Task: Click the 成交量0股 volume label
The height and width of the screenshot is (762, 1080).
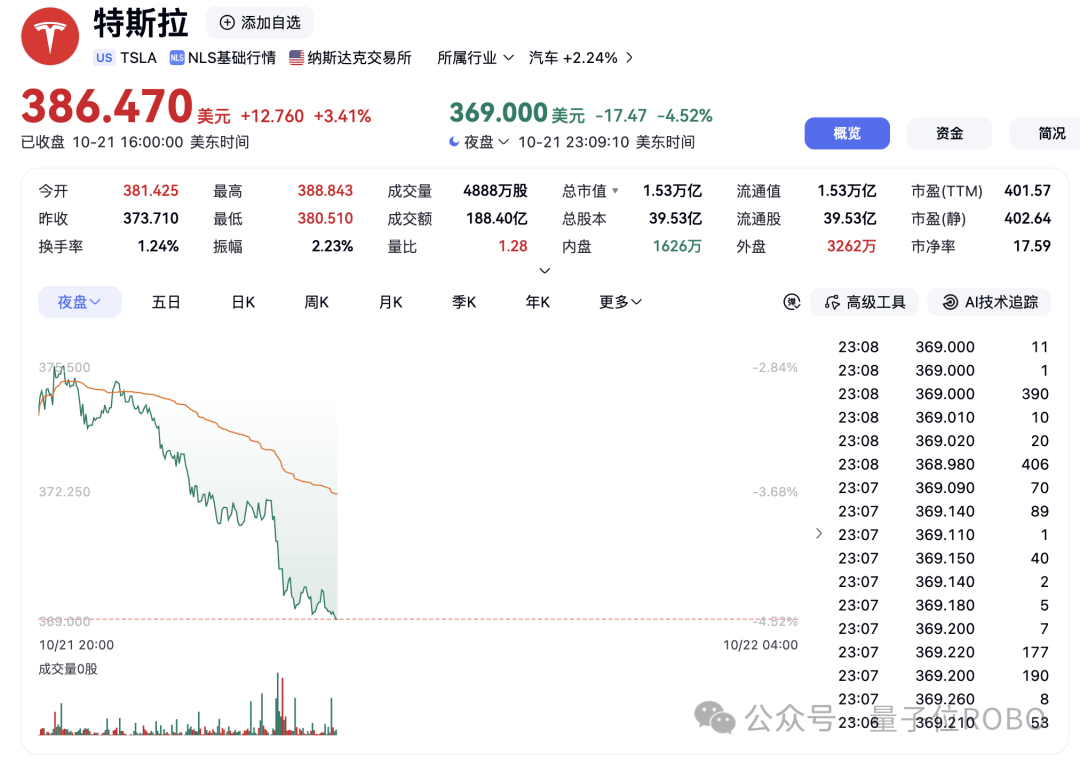Action: 68,669
